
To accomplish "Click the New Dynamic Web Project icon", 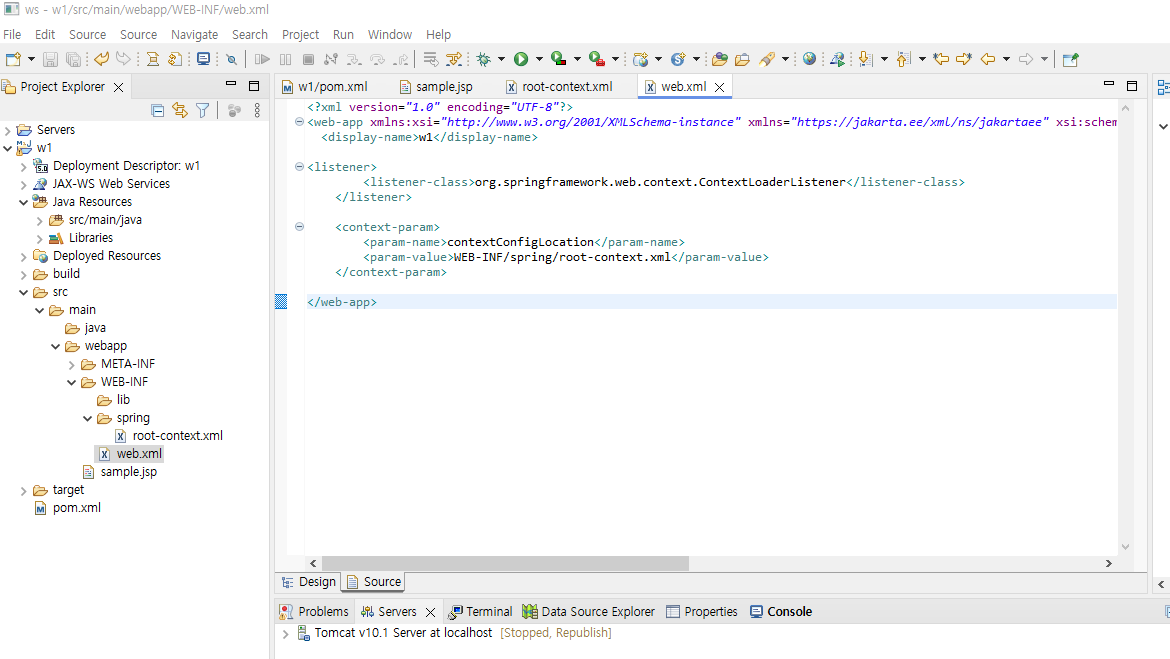I will click(x=641, y=60).
